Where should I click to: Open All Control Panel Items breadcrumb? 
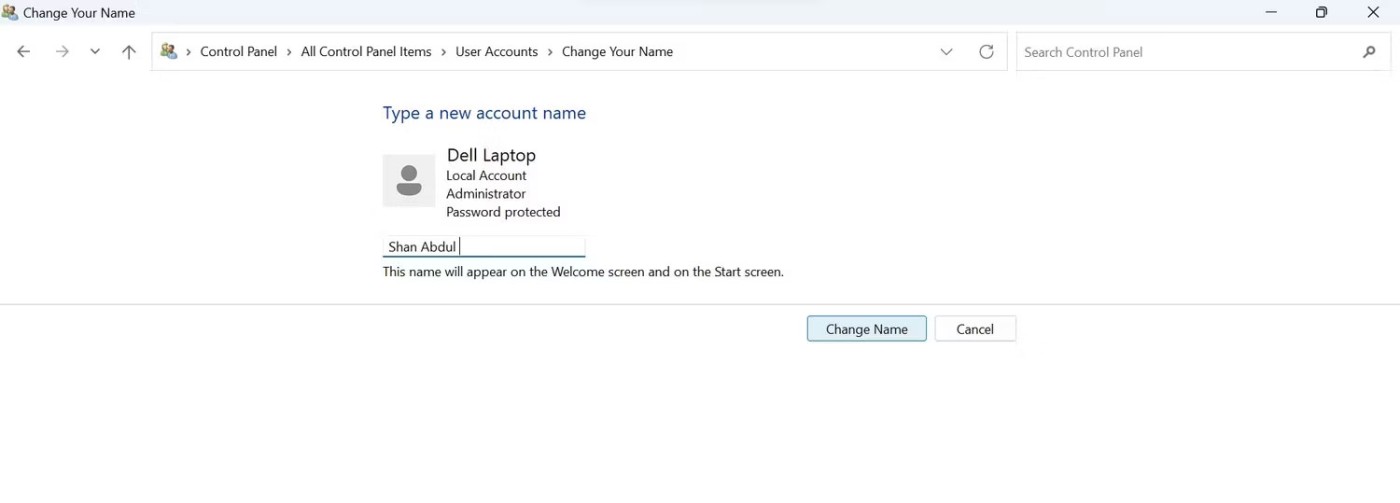pos(366,52)
